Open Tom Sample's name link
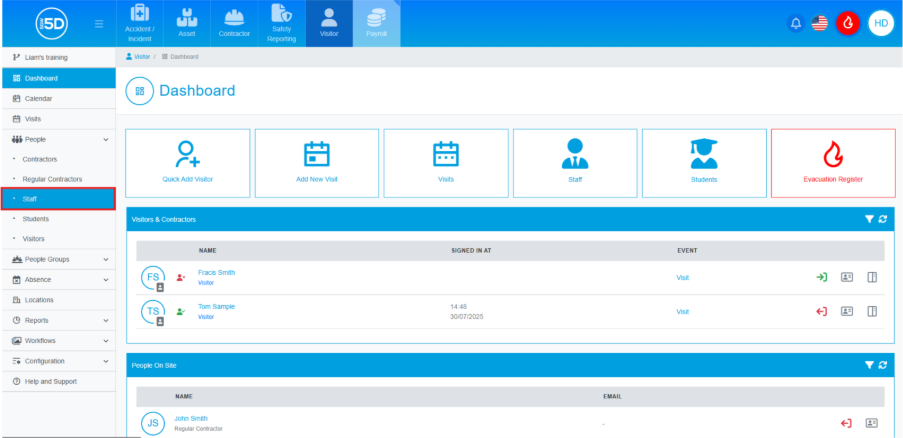Screen dimensions: 903x438 click(216, 306)
